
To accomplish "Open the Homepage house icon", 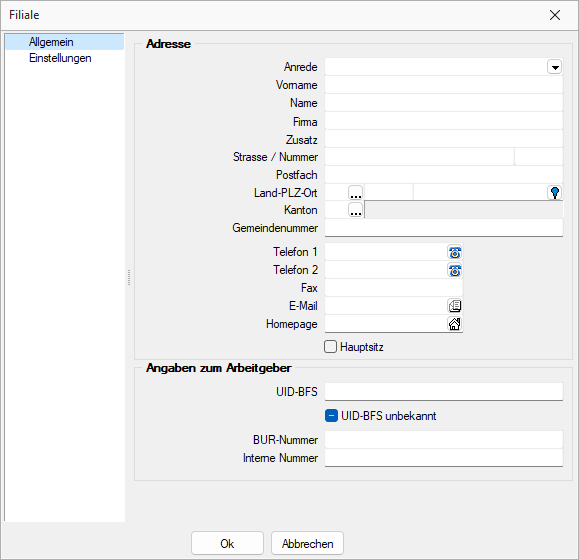I will pyautogui.click(x=455, y=324).
